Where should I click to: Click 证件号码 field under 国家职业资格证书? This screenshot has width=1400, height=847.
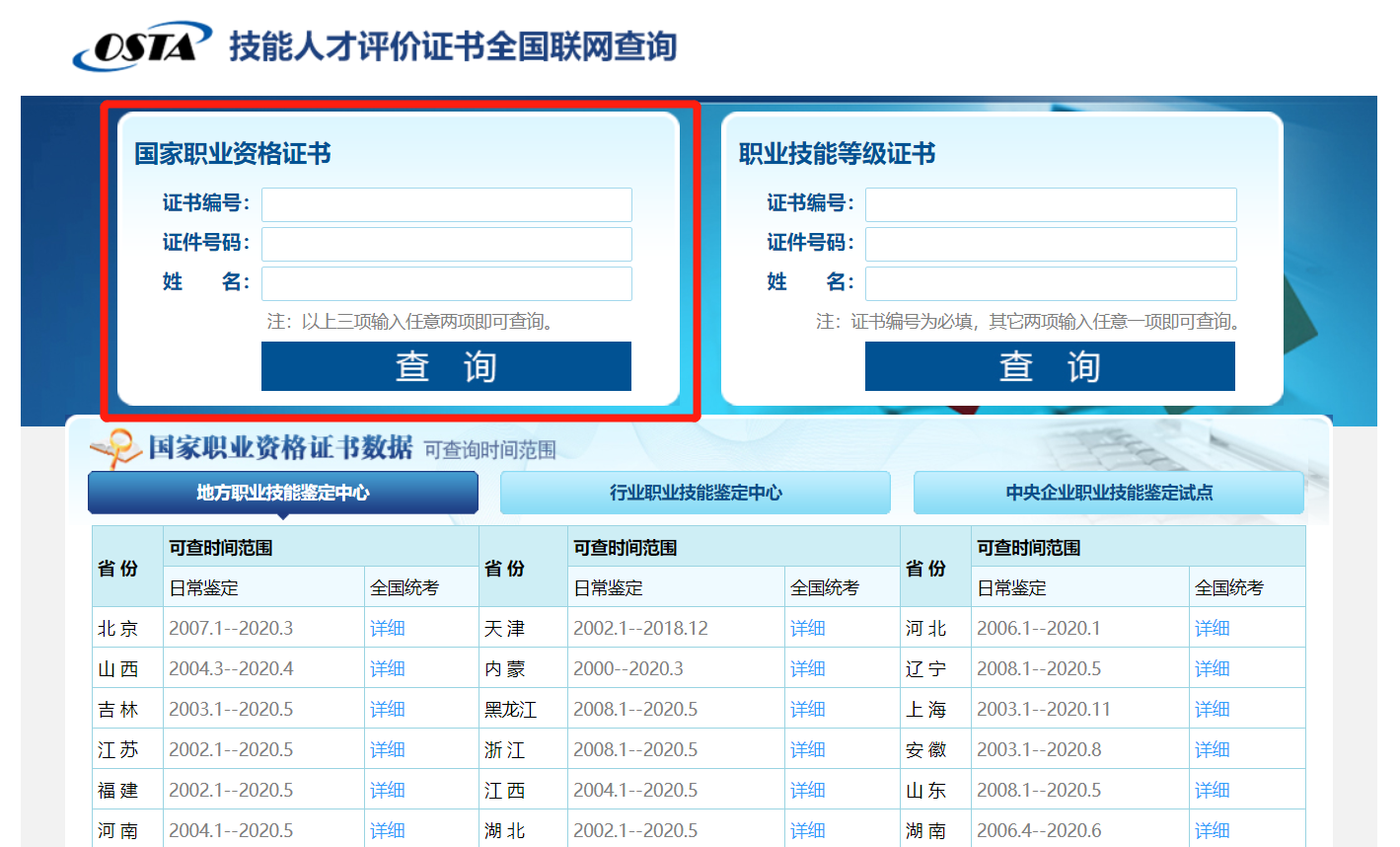[446, 244]
